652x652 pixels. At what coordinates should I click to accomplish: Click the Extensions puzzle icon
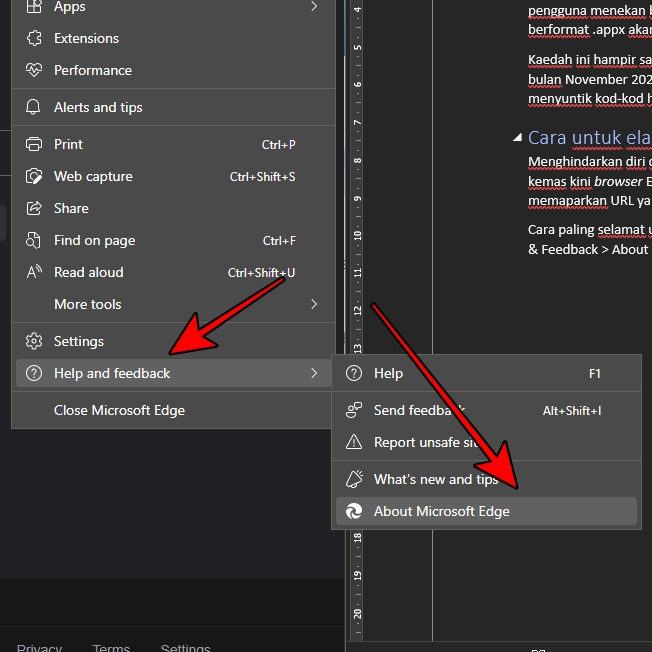(34, 38)
